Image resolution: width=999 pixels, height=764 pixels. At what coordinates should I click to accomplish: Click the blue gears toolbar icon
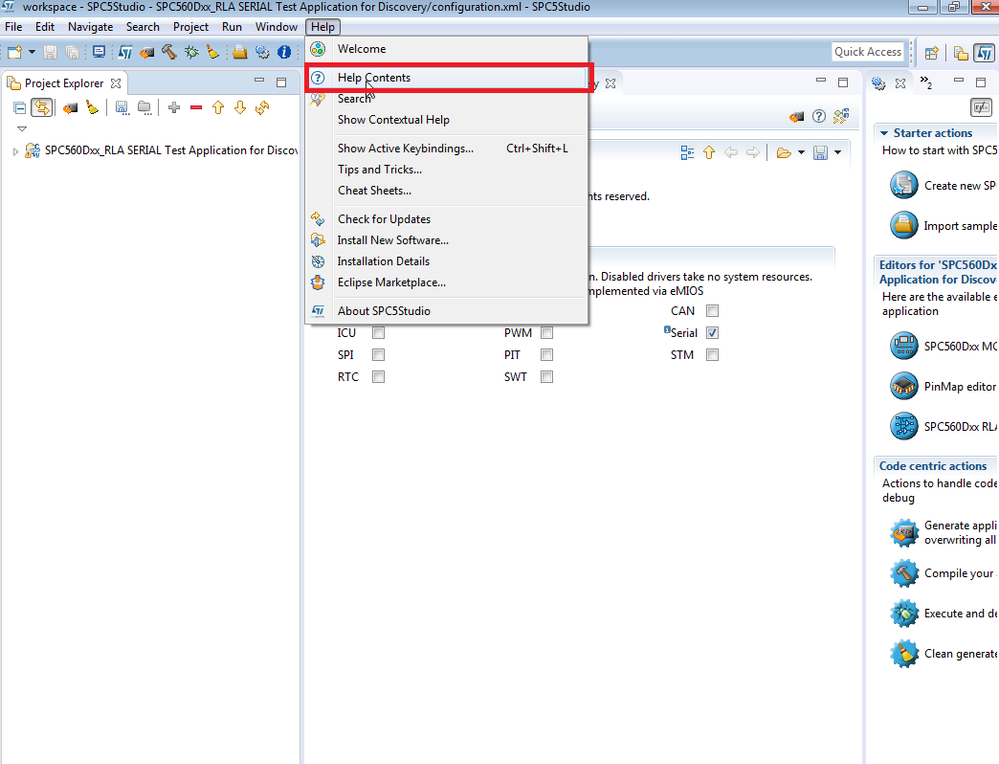262,52
